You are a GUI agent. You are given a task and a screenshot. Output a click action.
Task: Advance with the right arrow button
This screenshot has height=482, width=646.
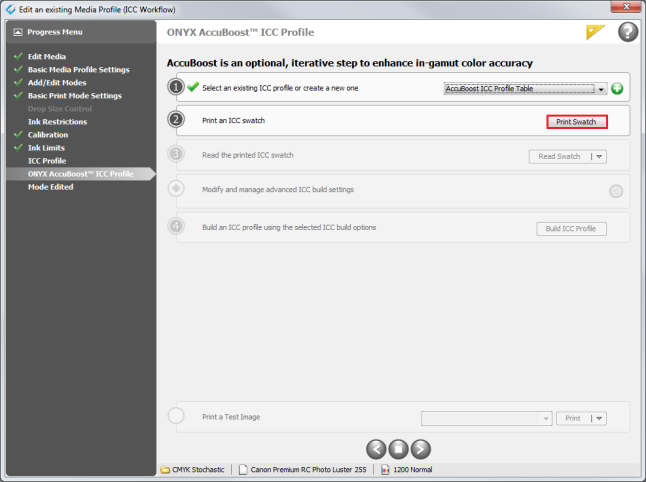point(421,449)
